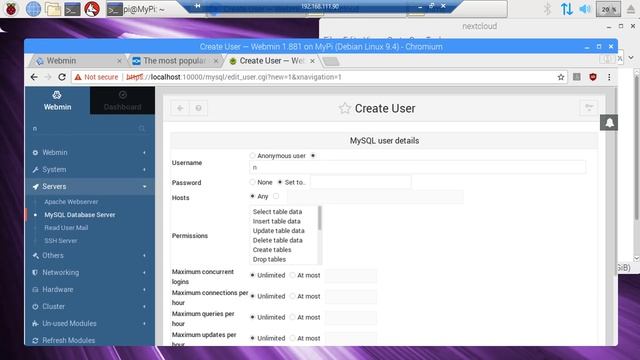Image resolution: width=640 pixels, height=360 pixels.
Task: Open Read User Mail module
Action: (x=66, y=228)
